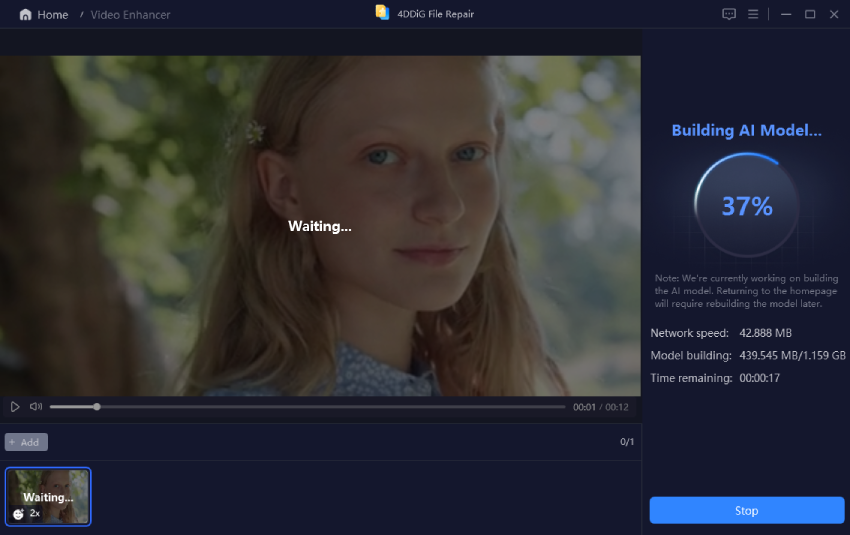Click the plus icon on Add button

coord(12,442)
